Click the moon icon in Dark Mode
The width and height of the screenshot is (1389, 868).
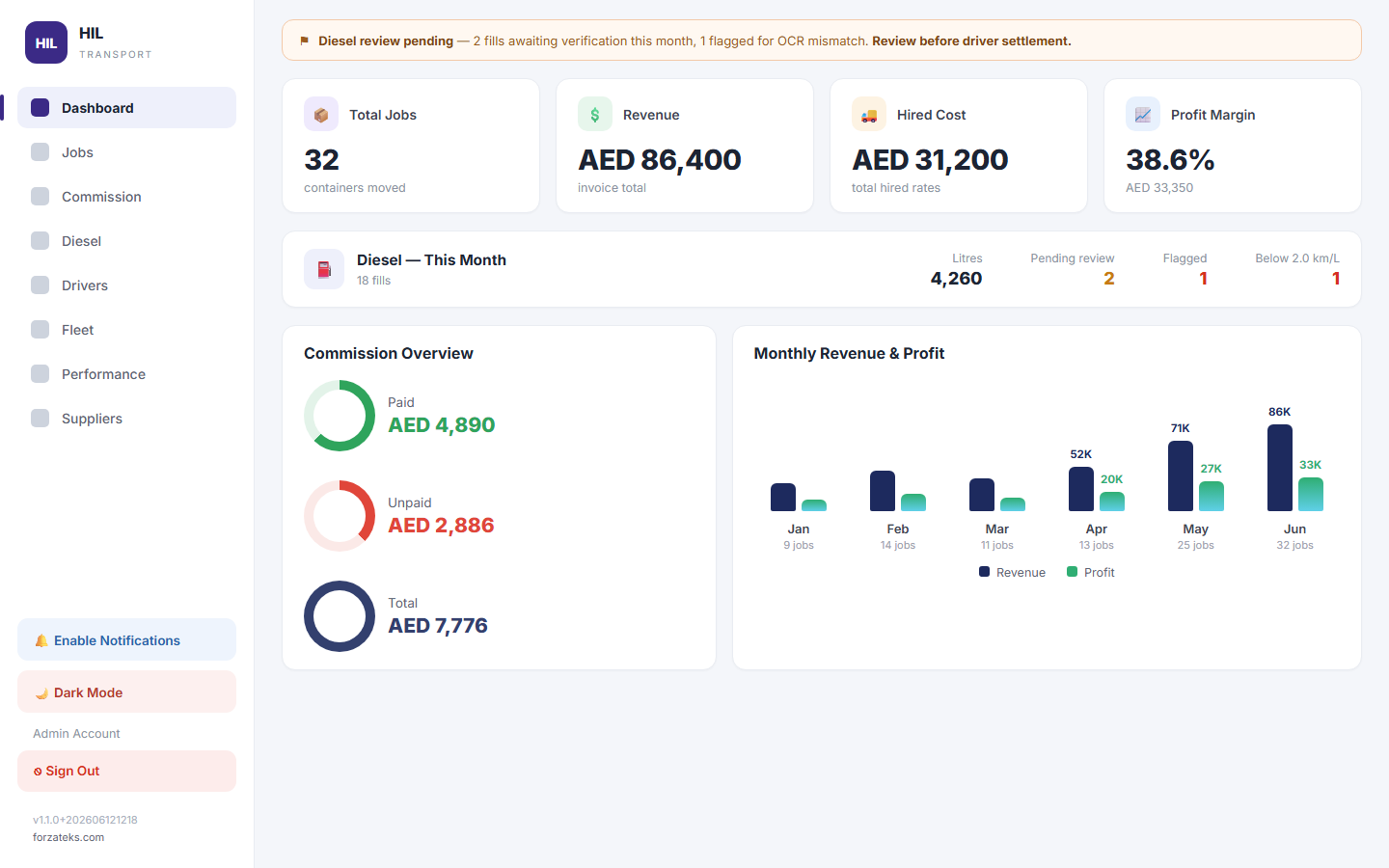pyautogui.click(x=41, y=692)
